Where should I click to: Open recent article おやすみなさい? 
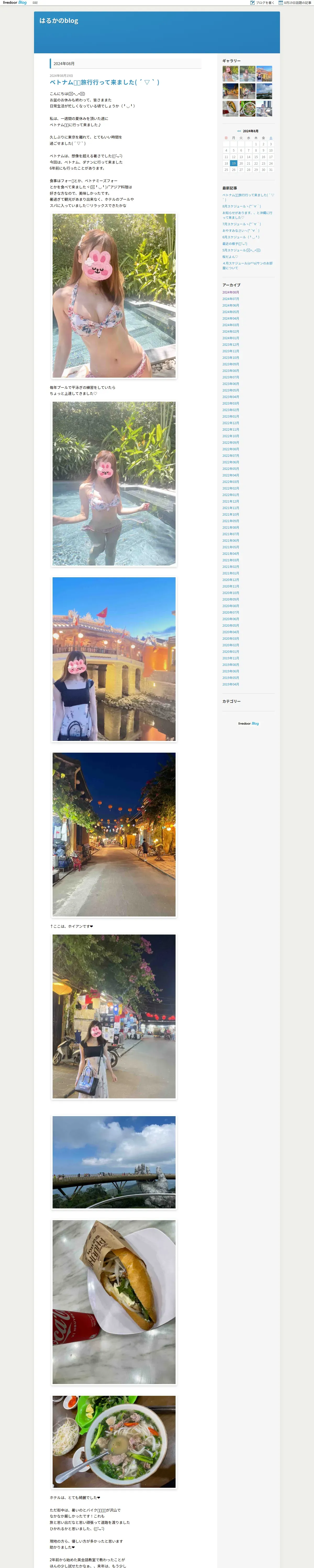pos(241,231)
